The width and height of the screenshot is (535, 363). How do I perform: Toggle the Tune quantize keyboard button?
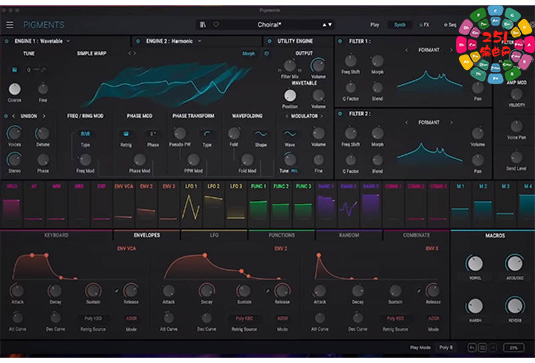click(14, 70)
